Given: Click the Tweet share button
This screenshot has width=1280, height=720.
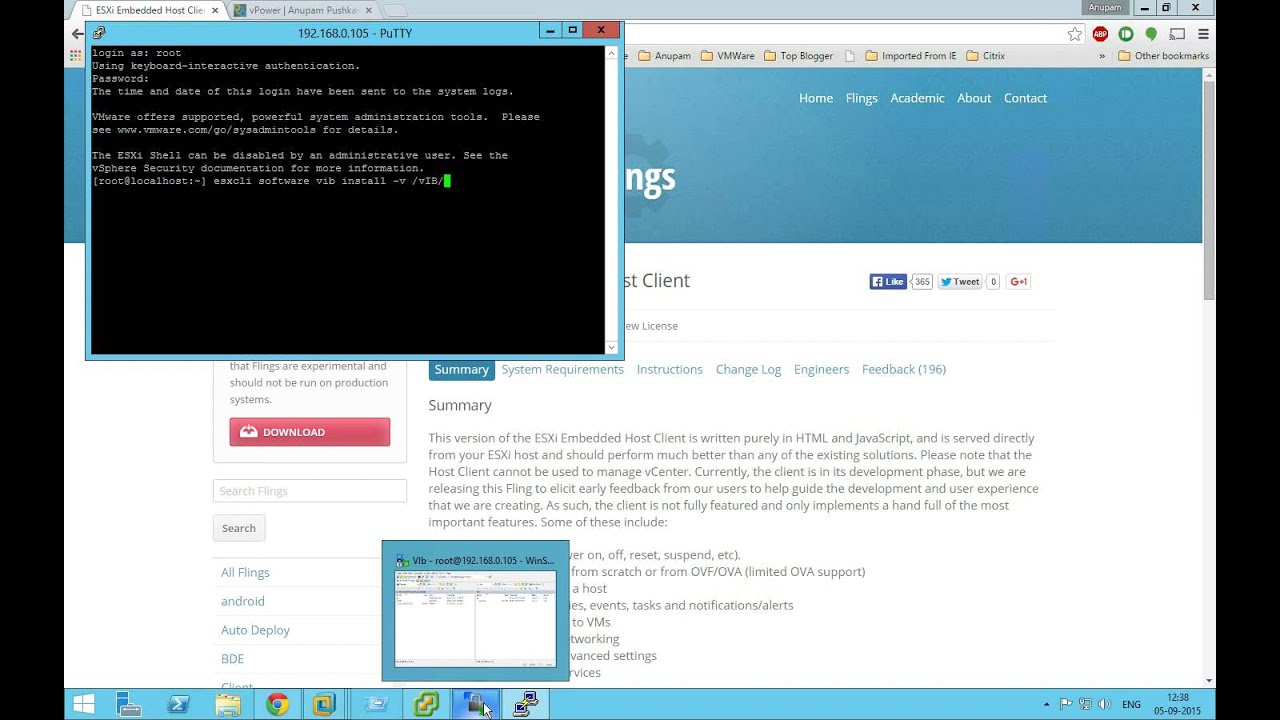Looking at the screenshot, I should point(960,282).
